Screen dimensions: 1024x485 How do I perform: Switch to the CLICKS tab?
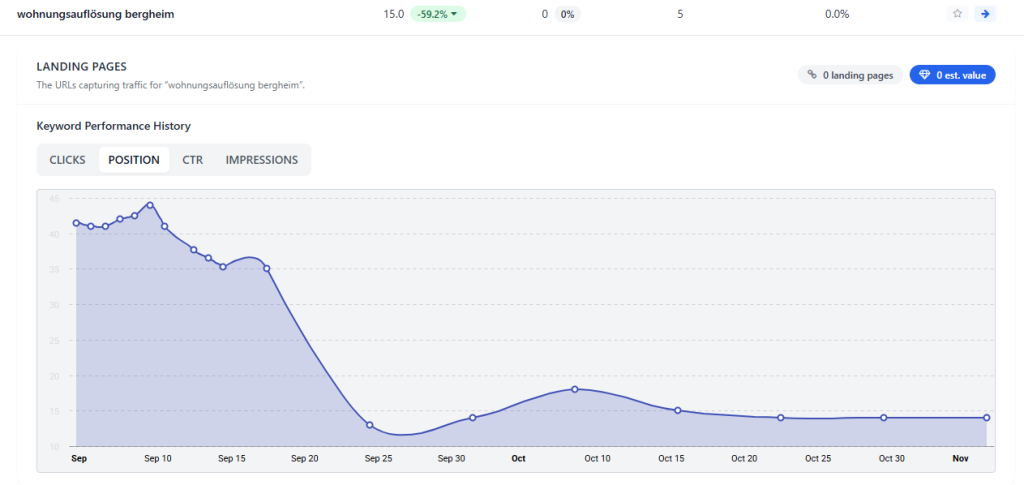[x=68, y=160]
